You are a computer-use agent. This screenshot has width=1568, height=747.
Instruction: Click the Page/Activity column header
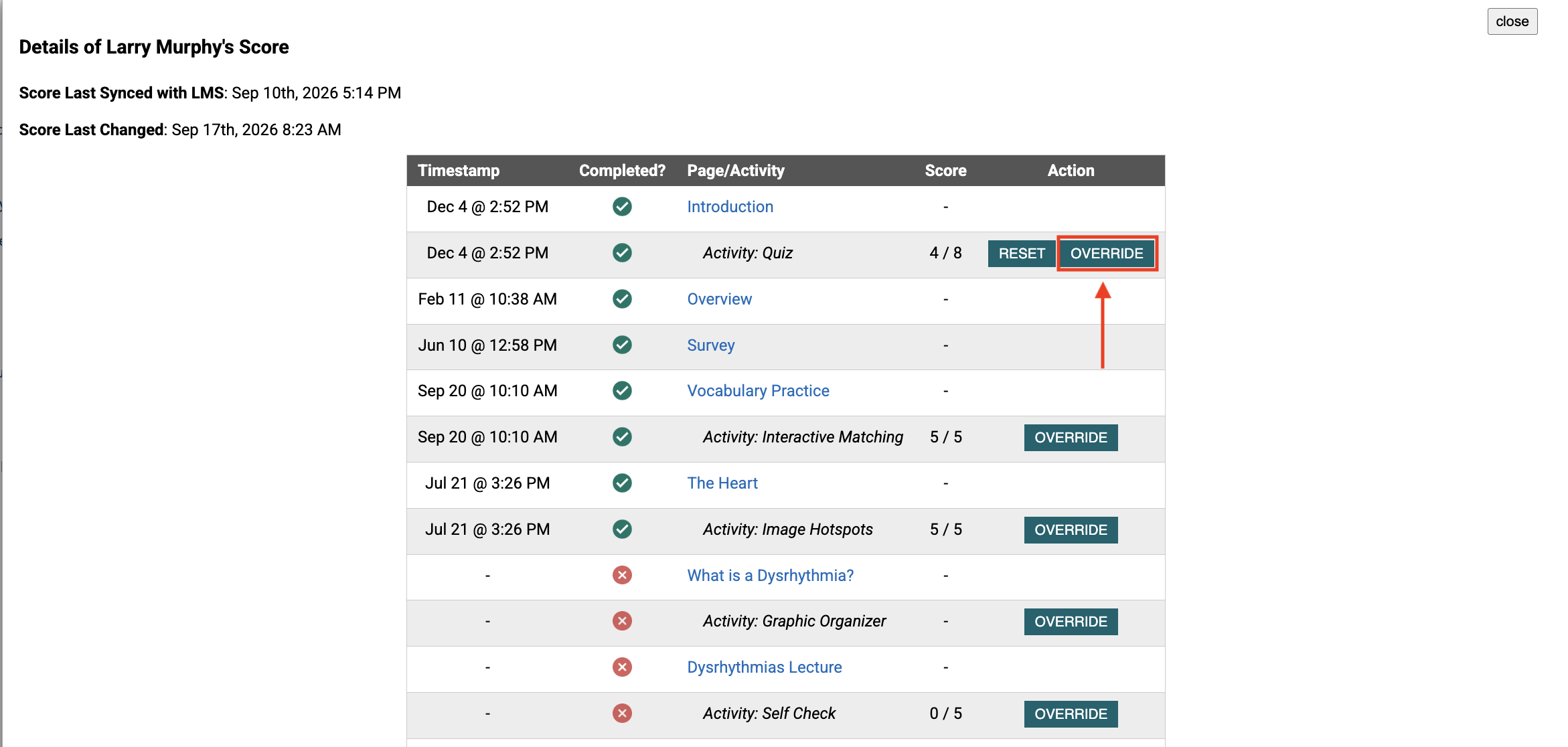coord(736,171)
